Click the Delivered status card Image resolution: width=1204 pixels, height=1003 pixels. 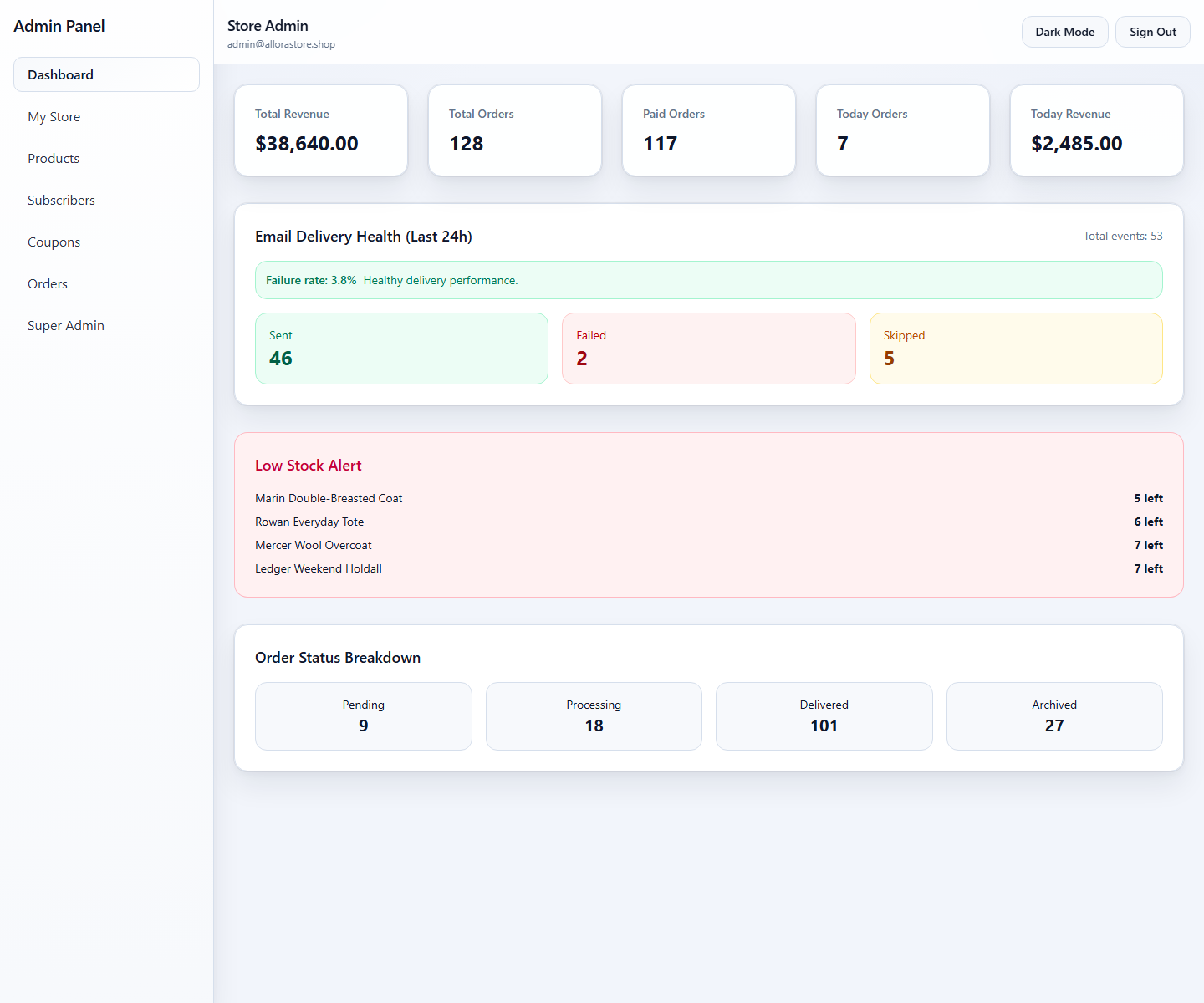pos(824,716)
